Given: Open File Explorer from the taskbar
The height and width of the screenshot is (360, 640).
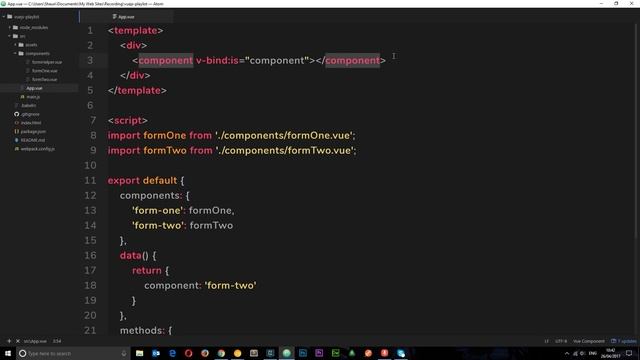Looking at the screenshot, I should point(140,353).
